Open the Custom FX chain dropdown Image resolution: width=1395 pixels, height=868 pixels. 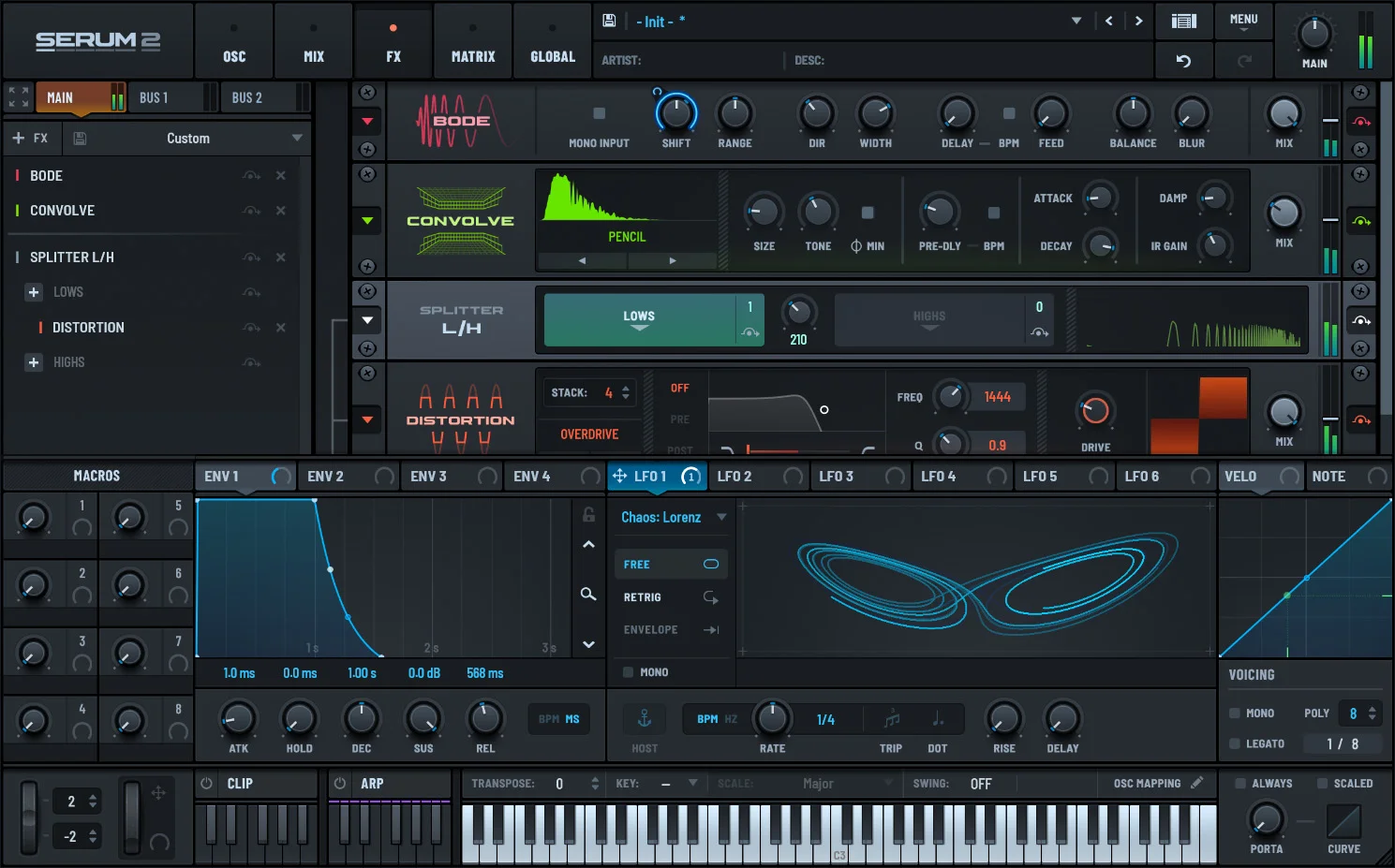coord(297,138)
